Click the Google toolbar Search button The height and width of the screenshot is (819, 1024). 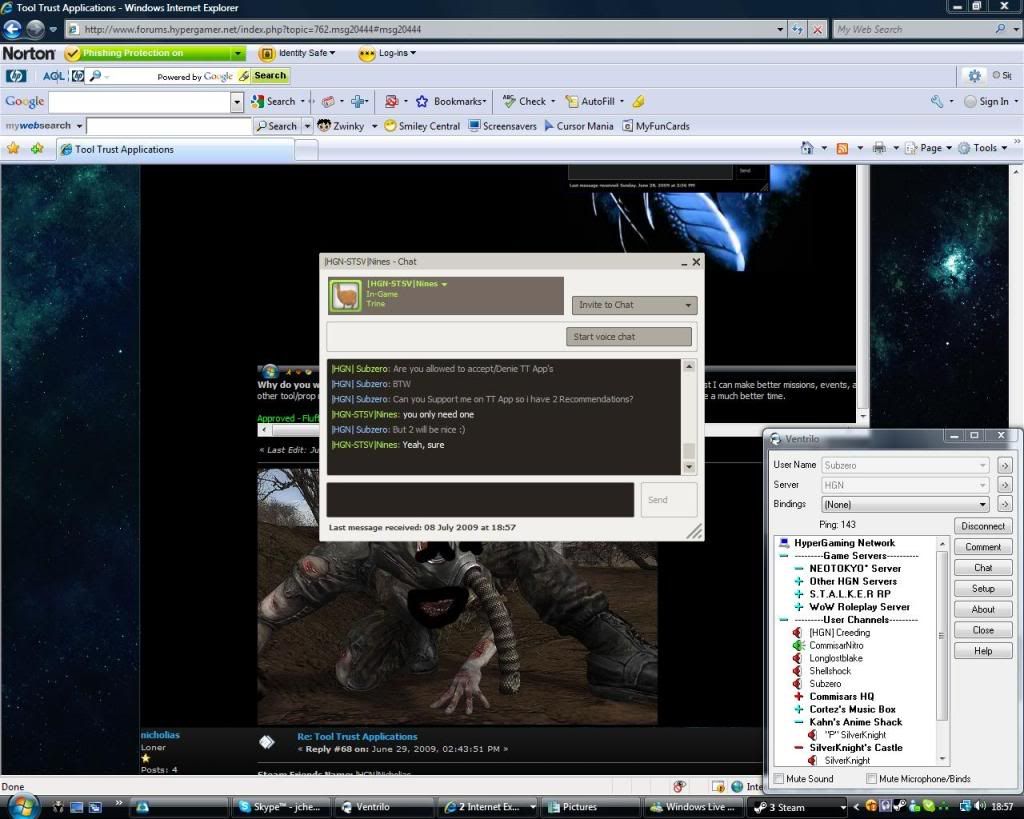[274, 101]
